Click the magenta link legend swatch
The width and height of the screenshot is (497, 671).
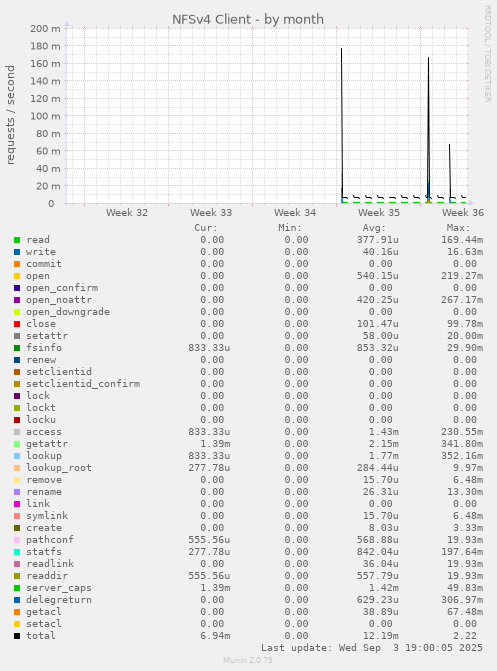pyautogui.click(x=17, y=504)
